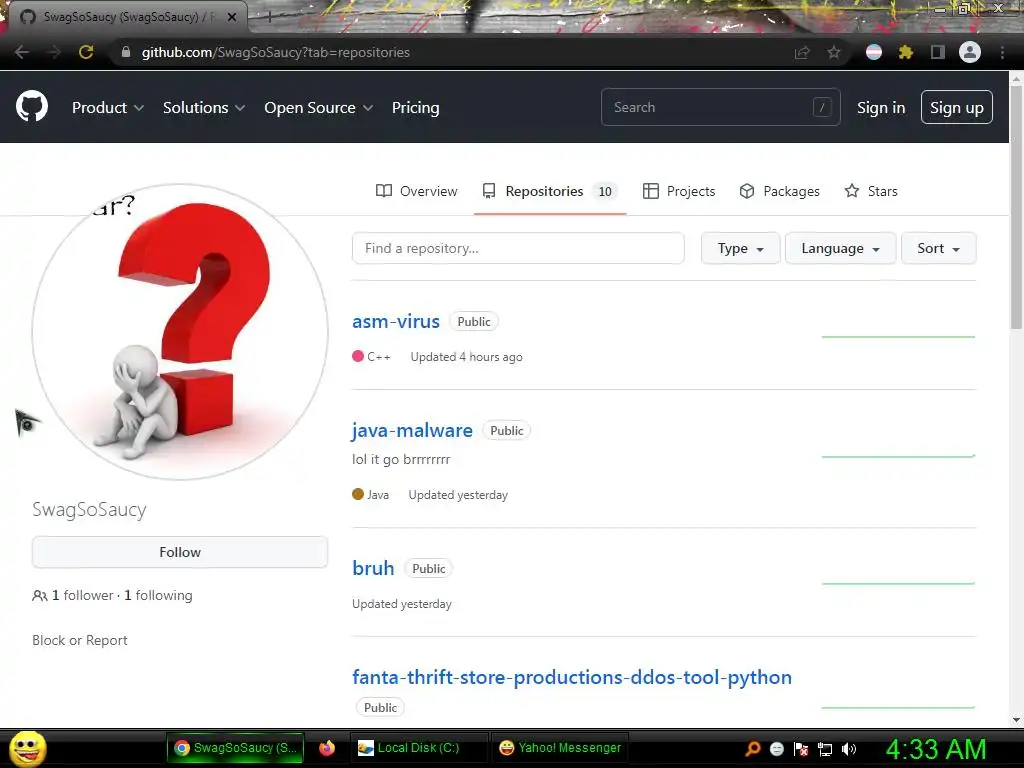This screenshot has height=768, width=1024.
Task: Switch to the Overview tab
Action: coord(417,191)
